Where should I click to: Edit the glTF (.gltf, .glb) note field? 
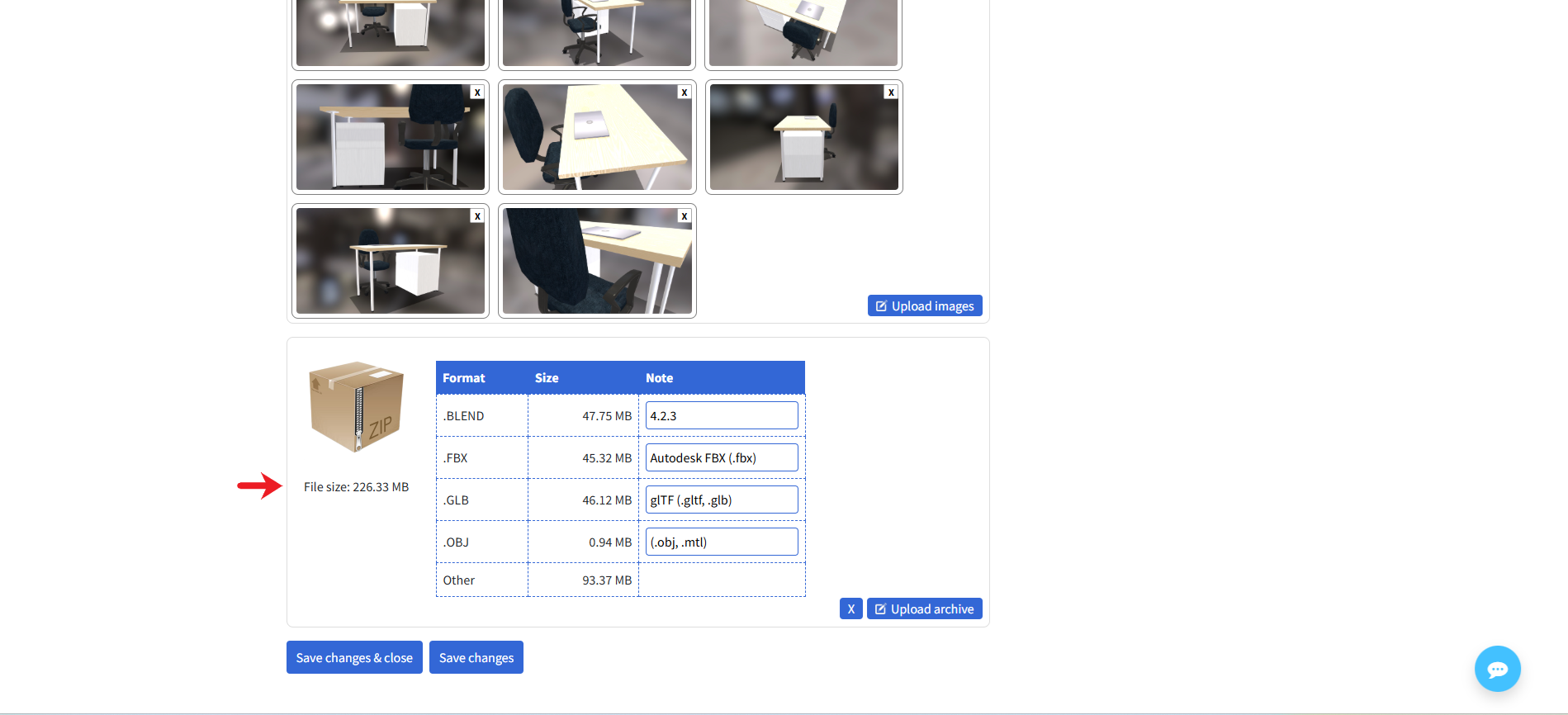722,500
